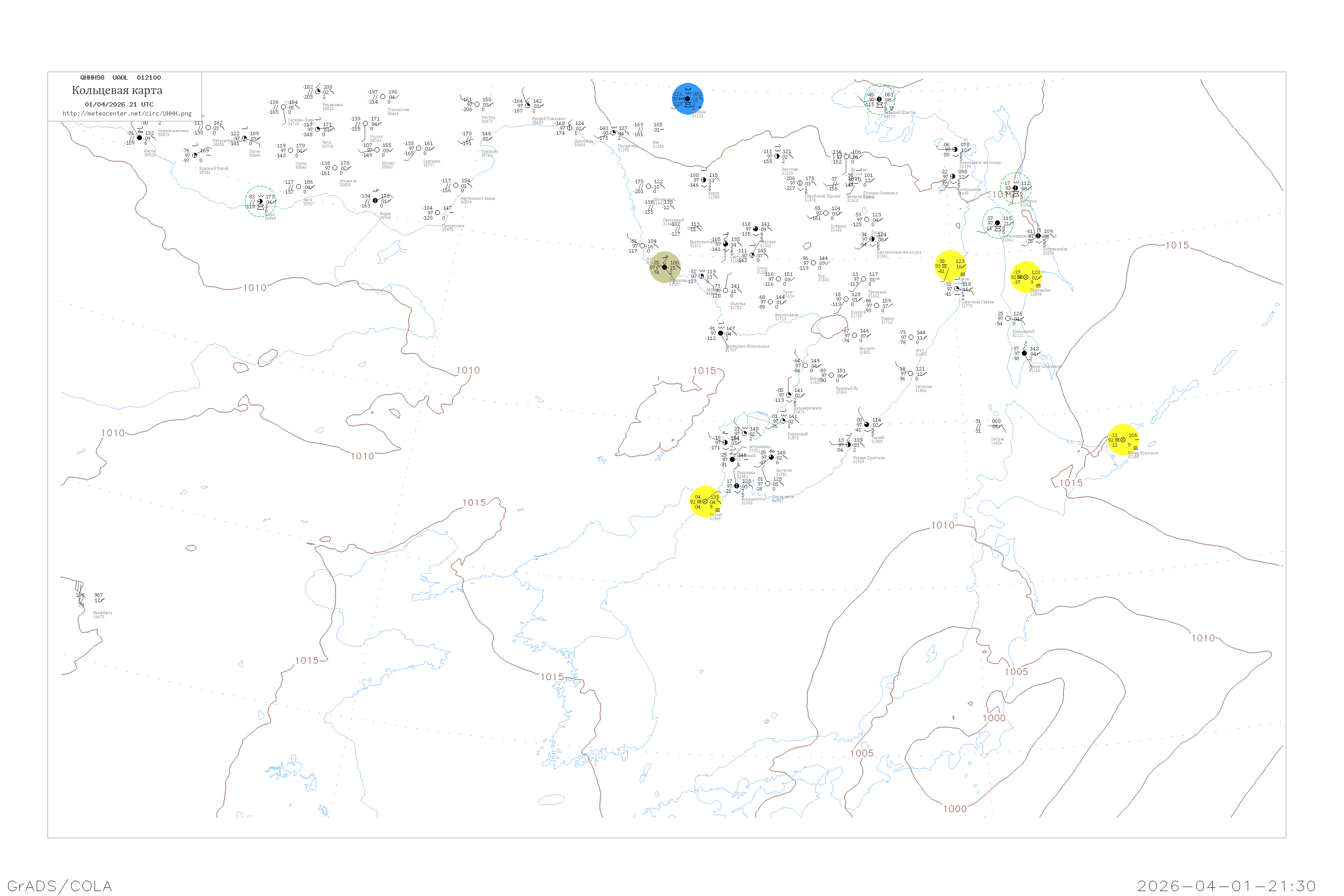The width and height of the screenshot is (1344, 896).
Task: Click the green-circled Большой Шантар station
Action: [879, 99]
